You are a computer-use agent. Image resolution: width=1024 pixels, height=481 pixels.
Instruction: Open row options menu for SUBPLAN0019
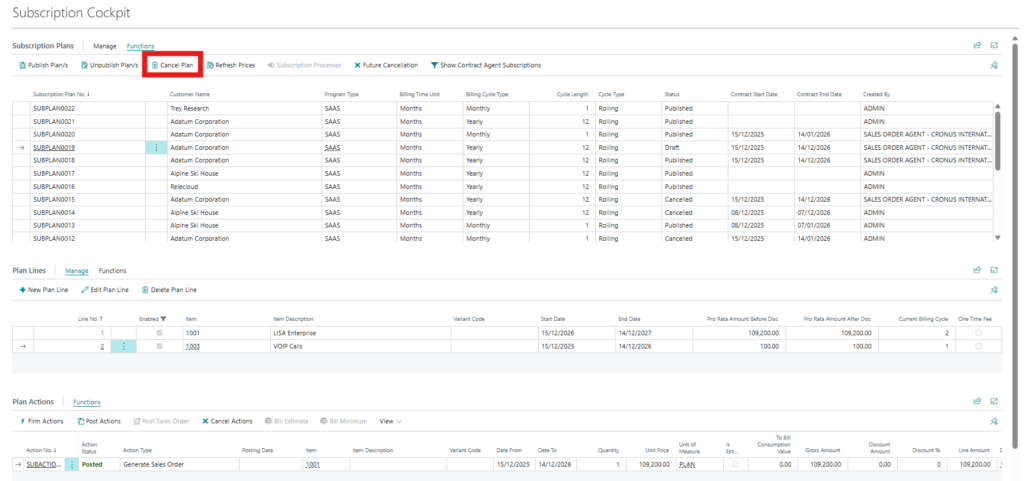[155, 147]
